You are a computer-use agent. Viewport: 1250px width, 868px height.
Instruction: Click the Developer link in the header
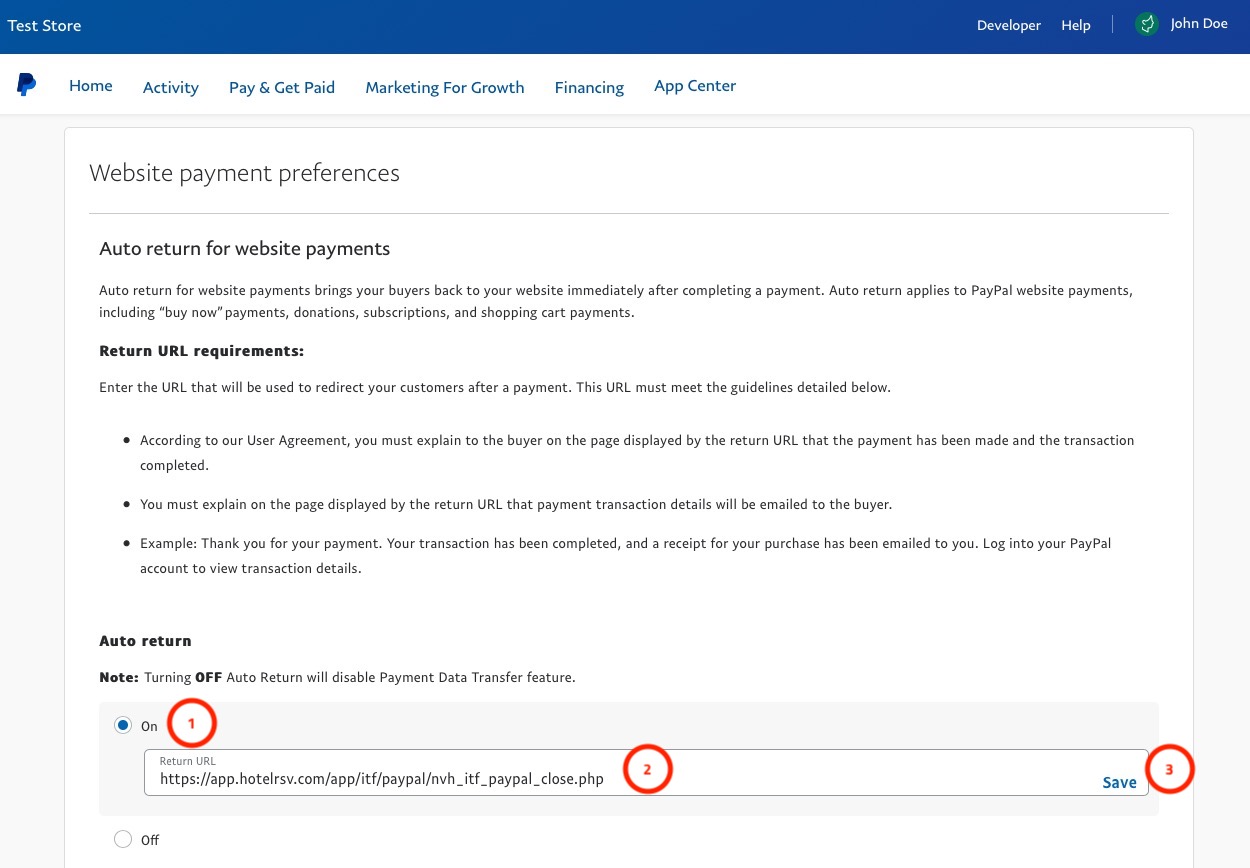(1009, 25)
